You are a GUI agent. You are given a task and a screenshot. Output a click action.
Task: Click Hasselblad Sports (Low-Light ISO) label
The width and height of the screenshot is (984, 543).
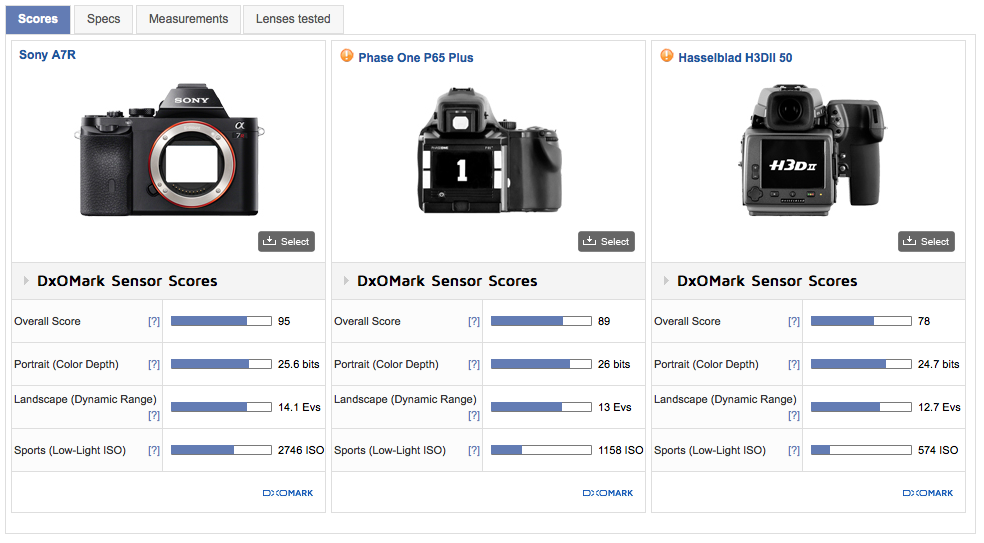[710, 451]
